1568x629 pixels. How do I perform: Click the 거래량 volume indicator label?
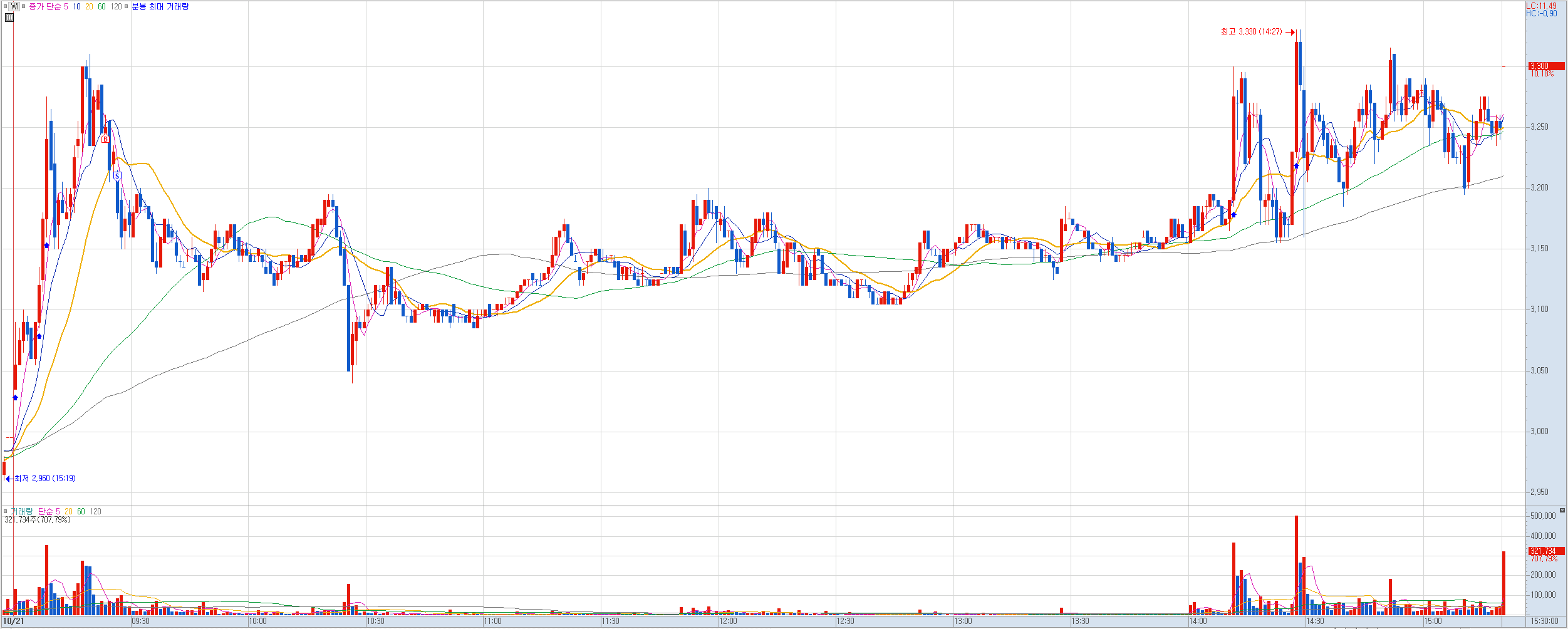tap(22, 512)
